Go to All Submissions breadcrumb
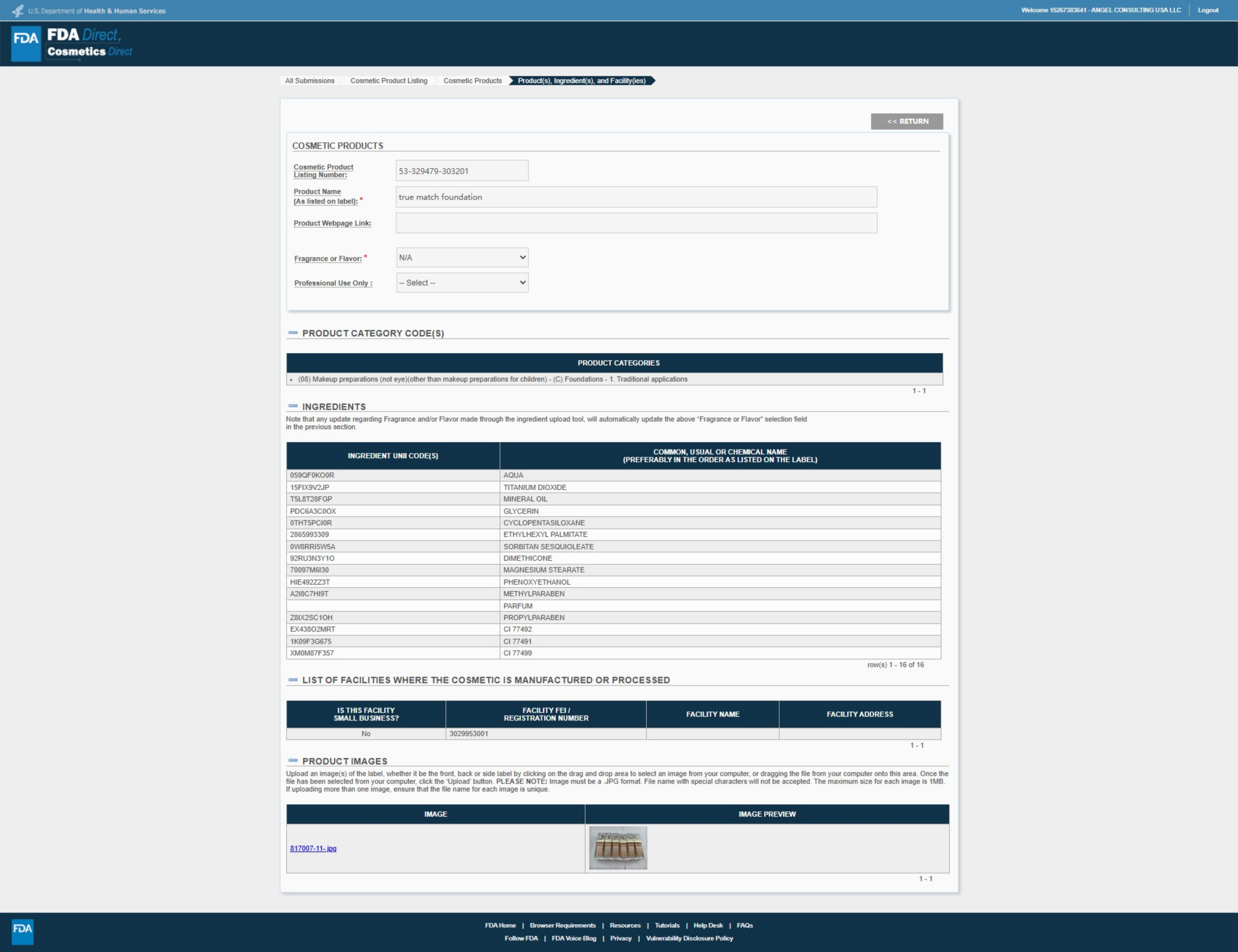 309,81
